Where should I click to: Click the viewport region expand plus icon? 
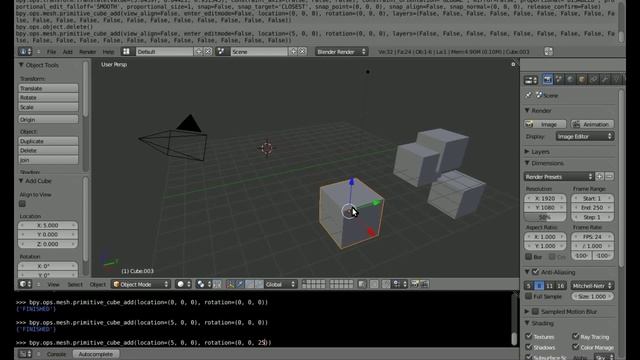pos(513,64)
